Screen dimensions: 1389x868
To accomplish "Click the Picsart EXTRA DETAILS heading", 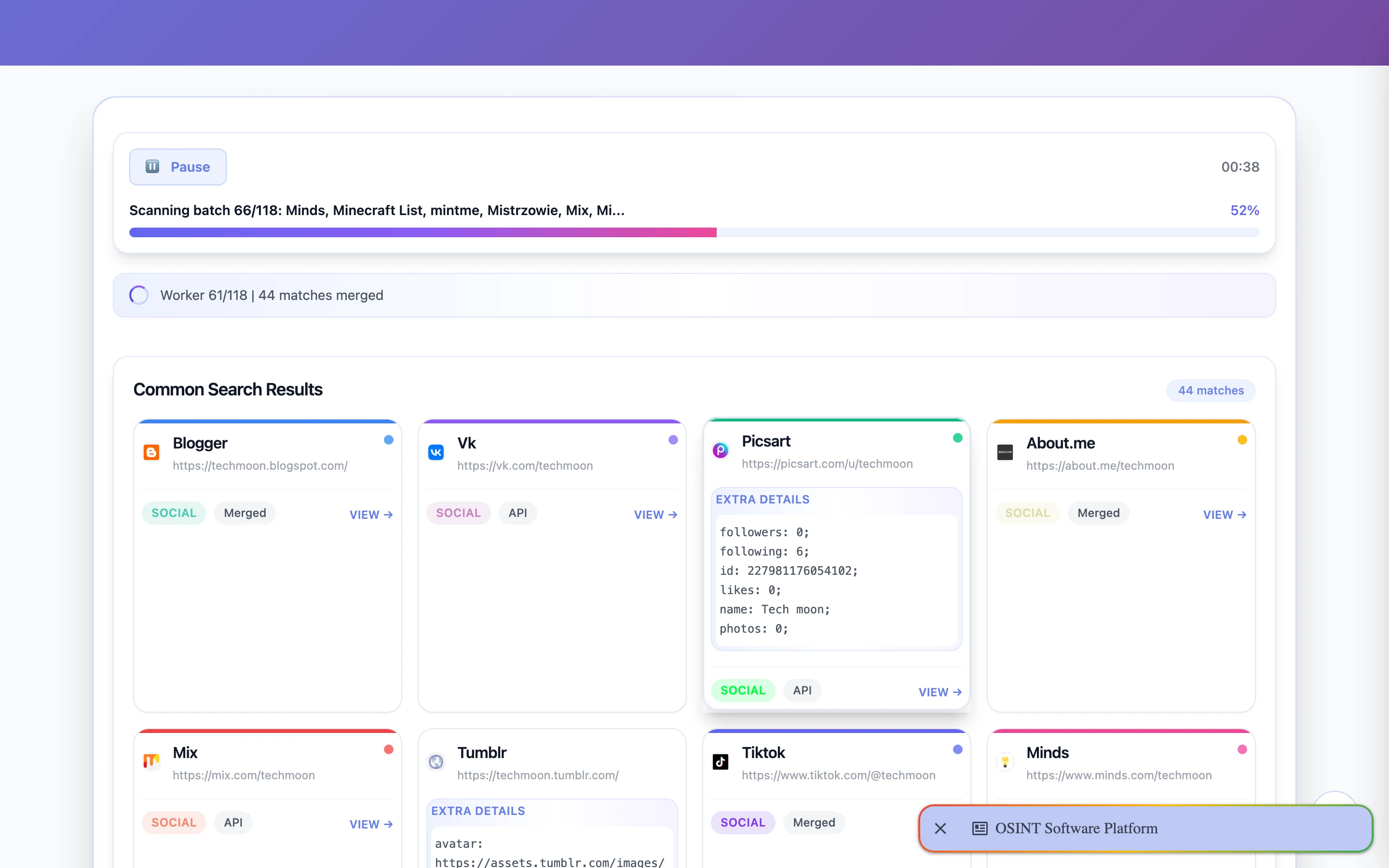I will point(763,500).
